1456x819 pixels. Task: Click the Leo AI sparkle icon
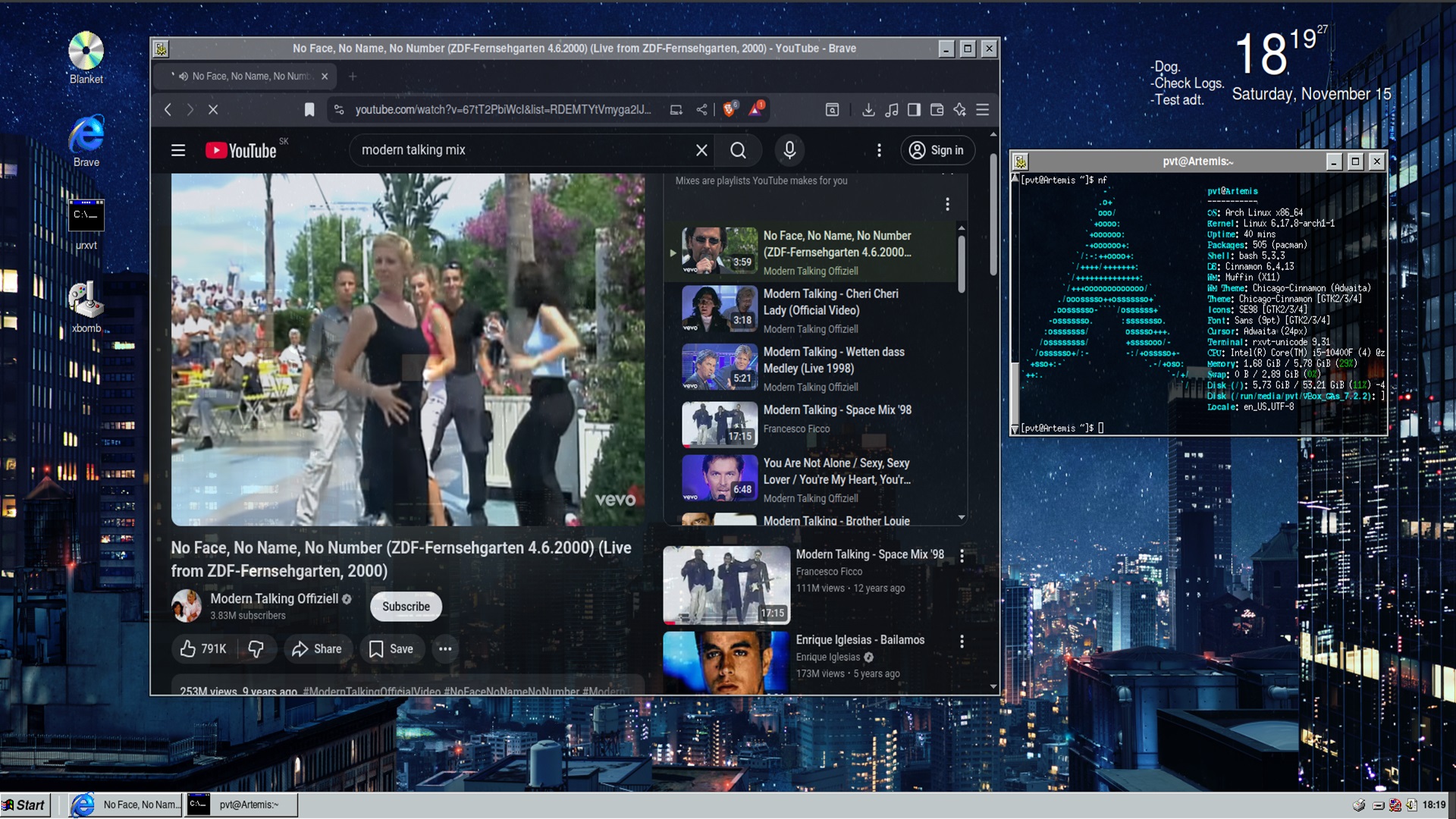[x=959, y=110]
